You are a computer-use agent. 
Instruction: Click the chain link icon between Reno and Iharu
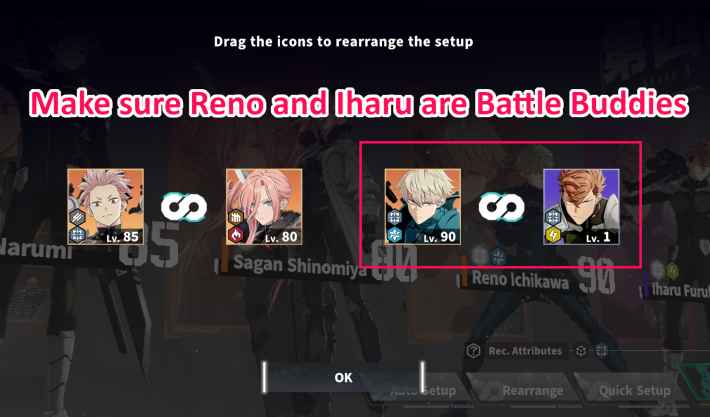pyautogui.click(x=502, y=207)
